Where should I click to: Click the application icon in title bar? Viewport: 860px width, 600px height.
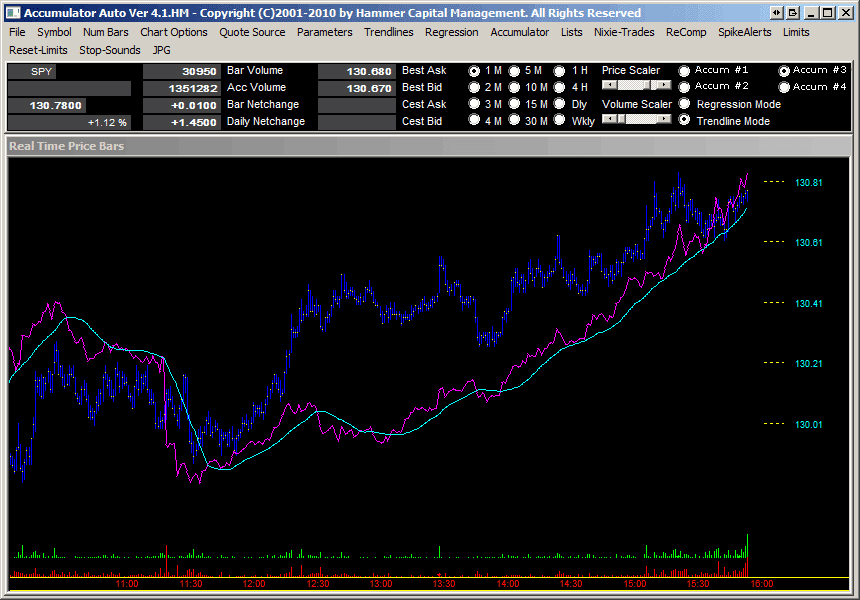[13, 13]
